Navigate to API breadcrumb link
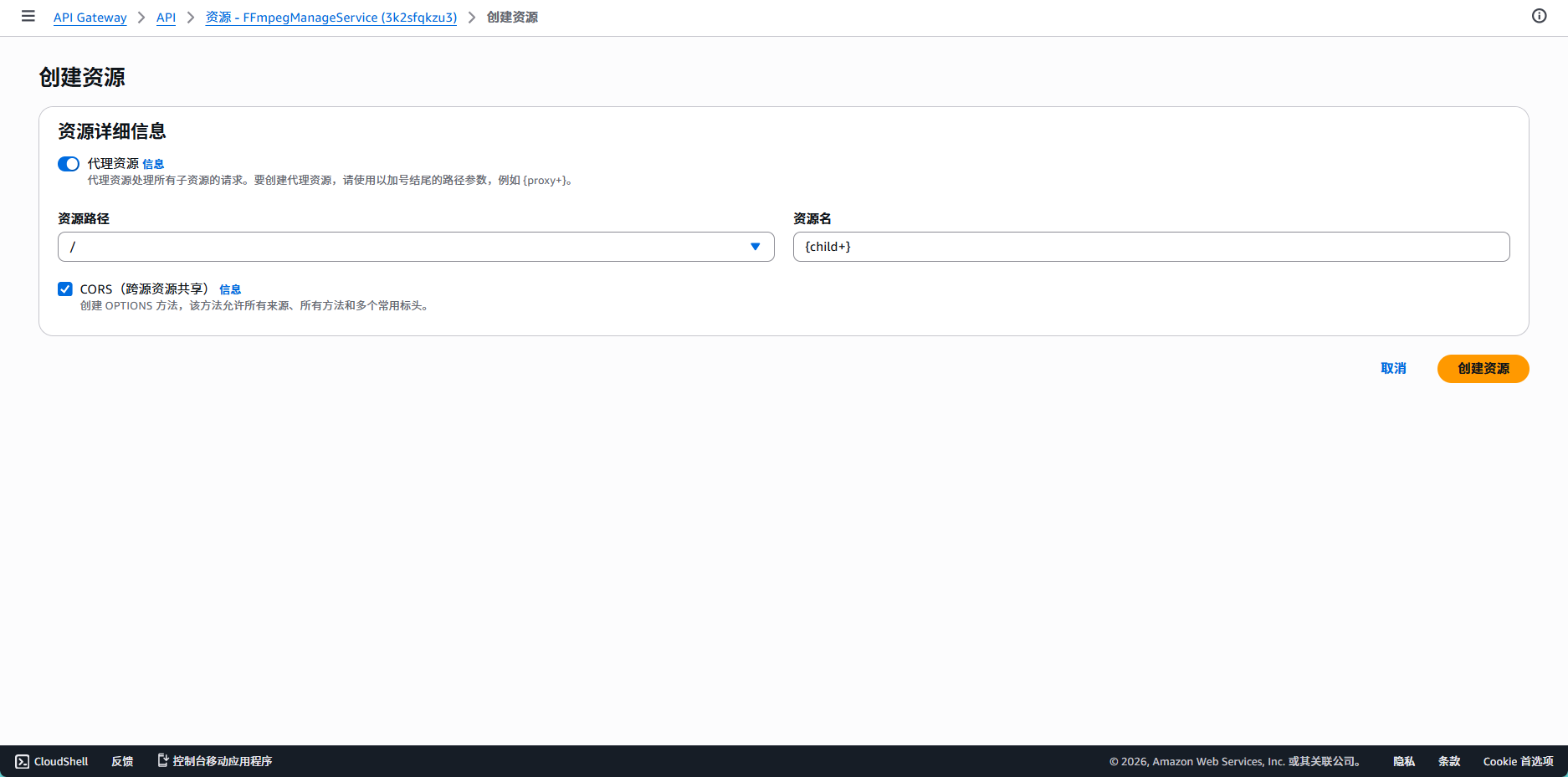 [x=166, y=18]
